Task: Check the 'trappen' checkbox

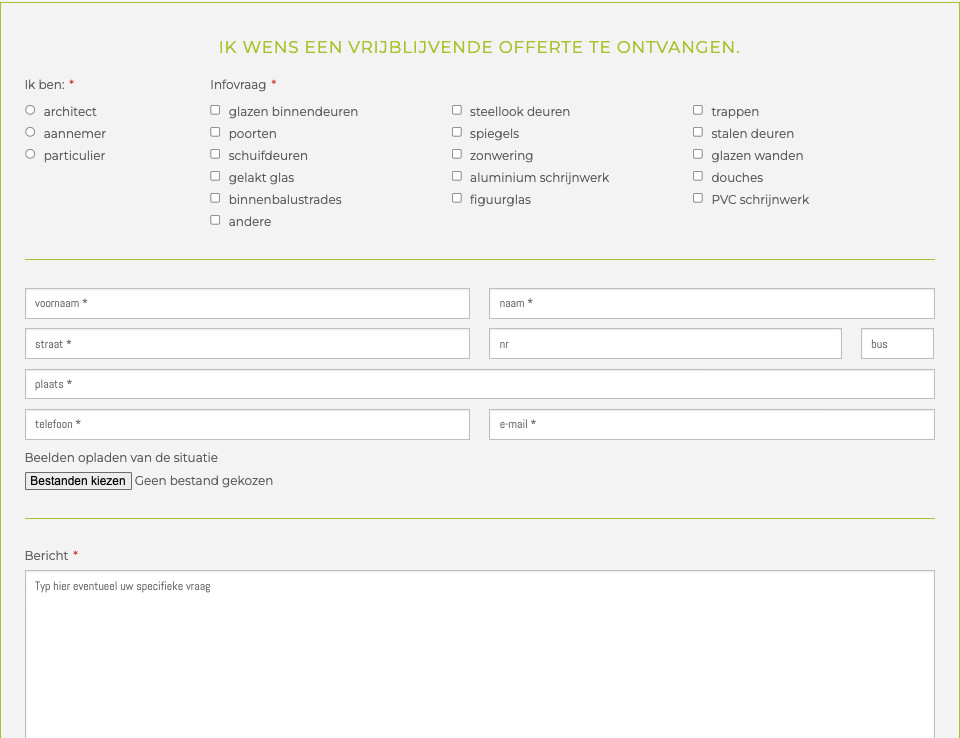Action: [698, 110]
